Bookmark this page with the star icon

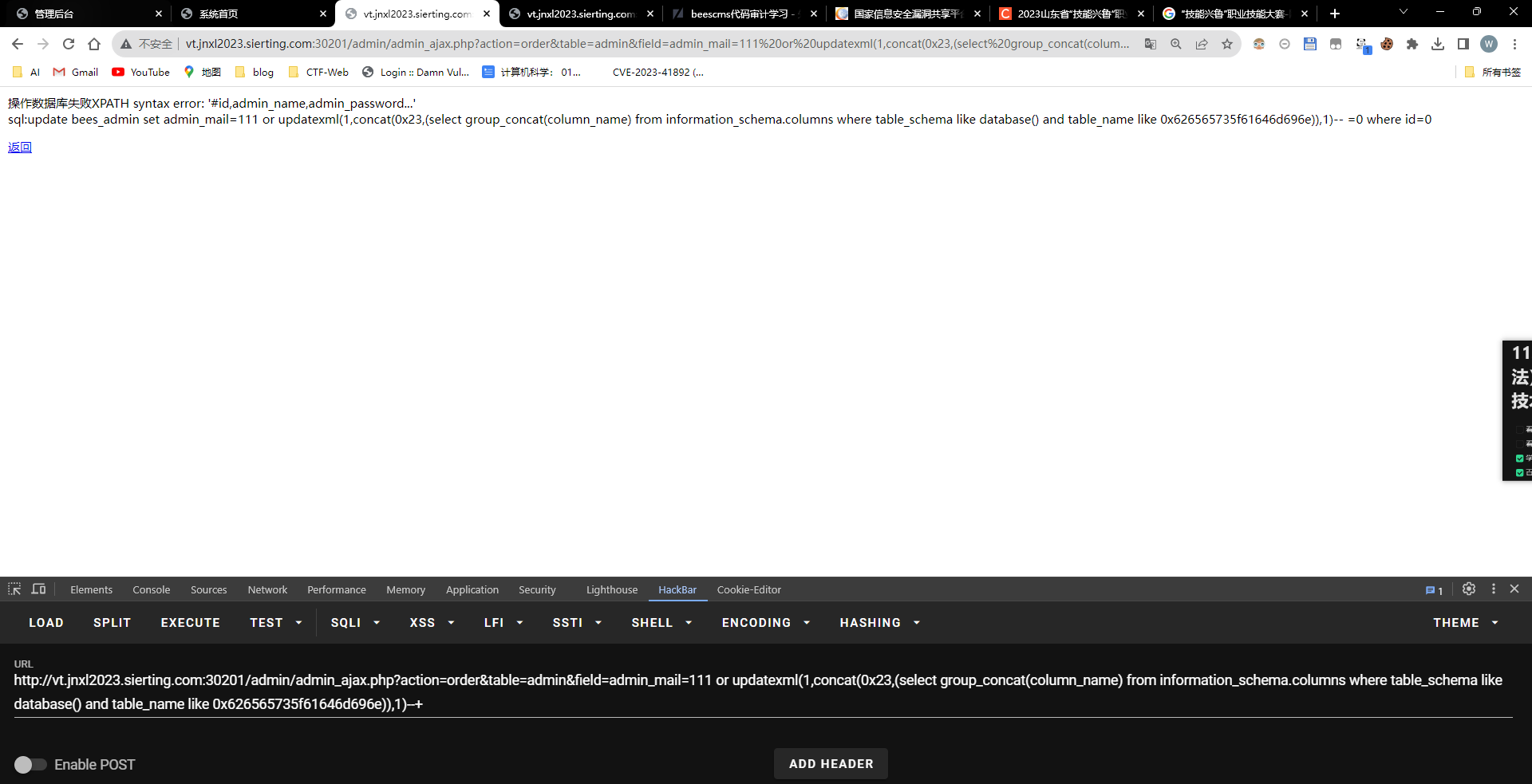coord(1227,44)
